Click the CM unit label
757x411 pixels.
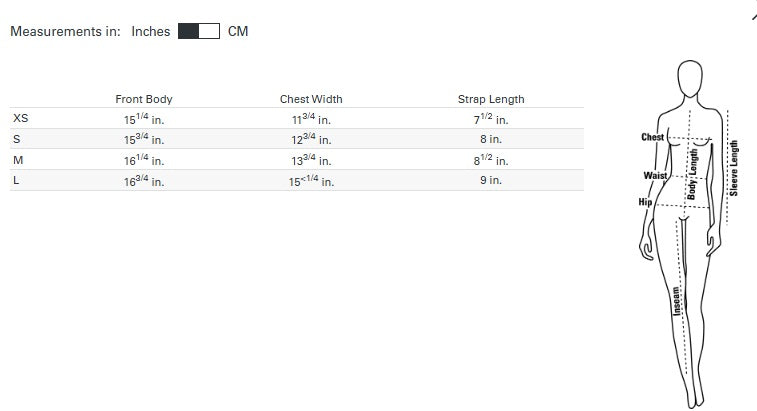click(x=238, y=31)
